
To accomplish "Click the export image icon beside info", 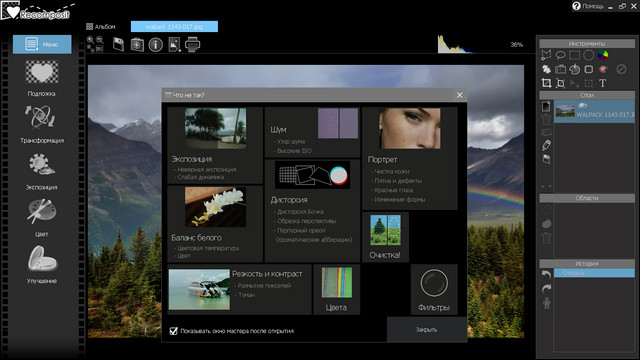I will click(174, 44).
